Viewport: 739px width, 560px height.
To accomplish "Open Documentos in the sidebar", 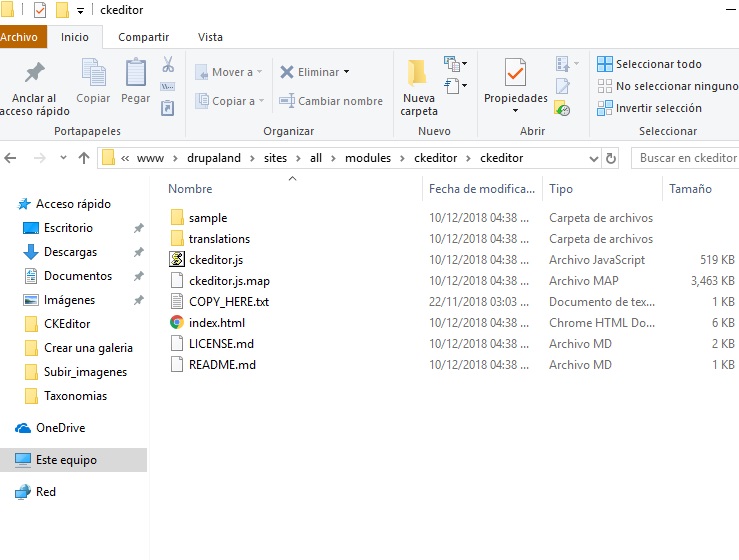I will point(78,276).
